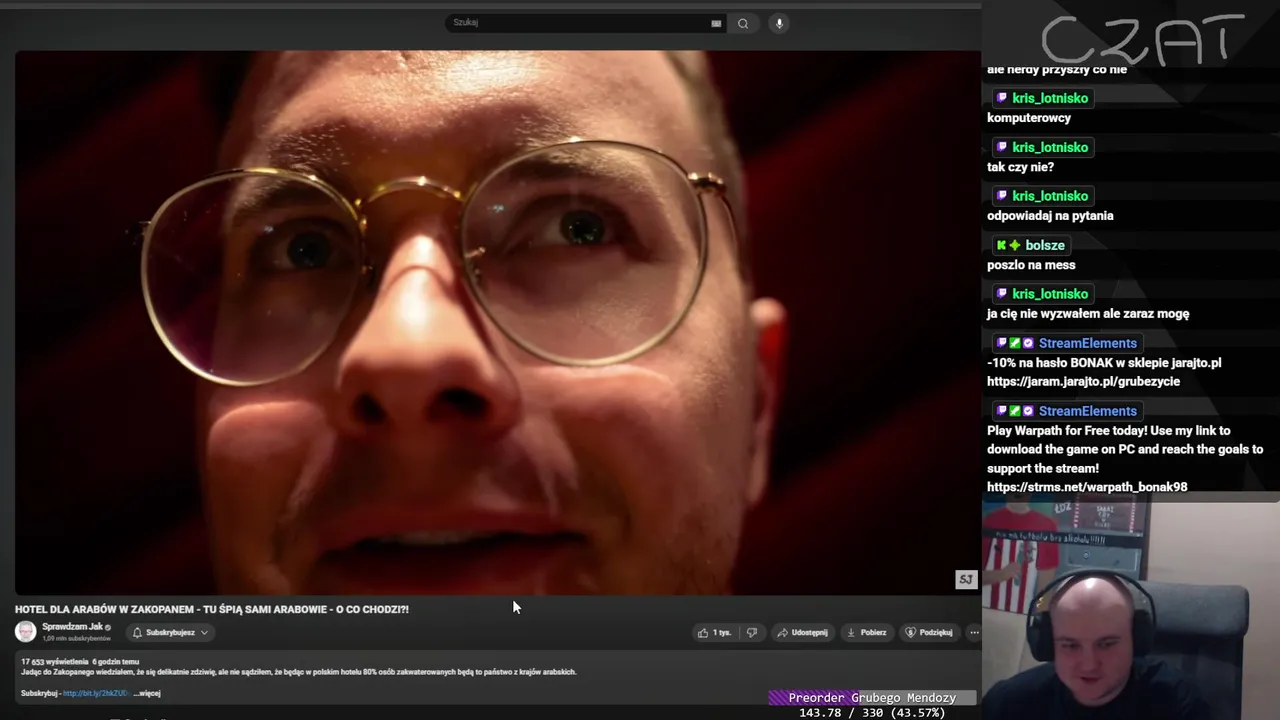Click the SJ watermark in the video corner
Viewport: 1280px width, 720px height.
pos(966,579)
